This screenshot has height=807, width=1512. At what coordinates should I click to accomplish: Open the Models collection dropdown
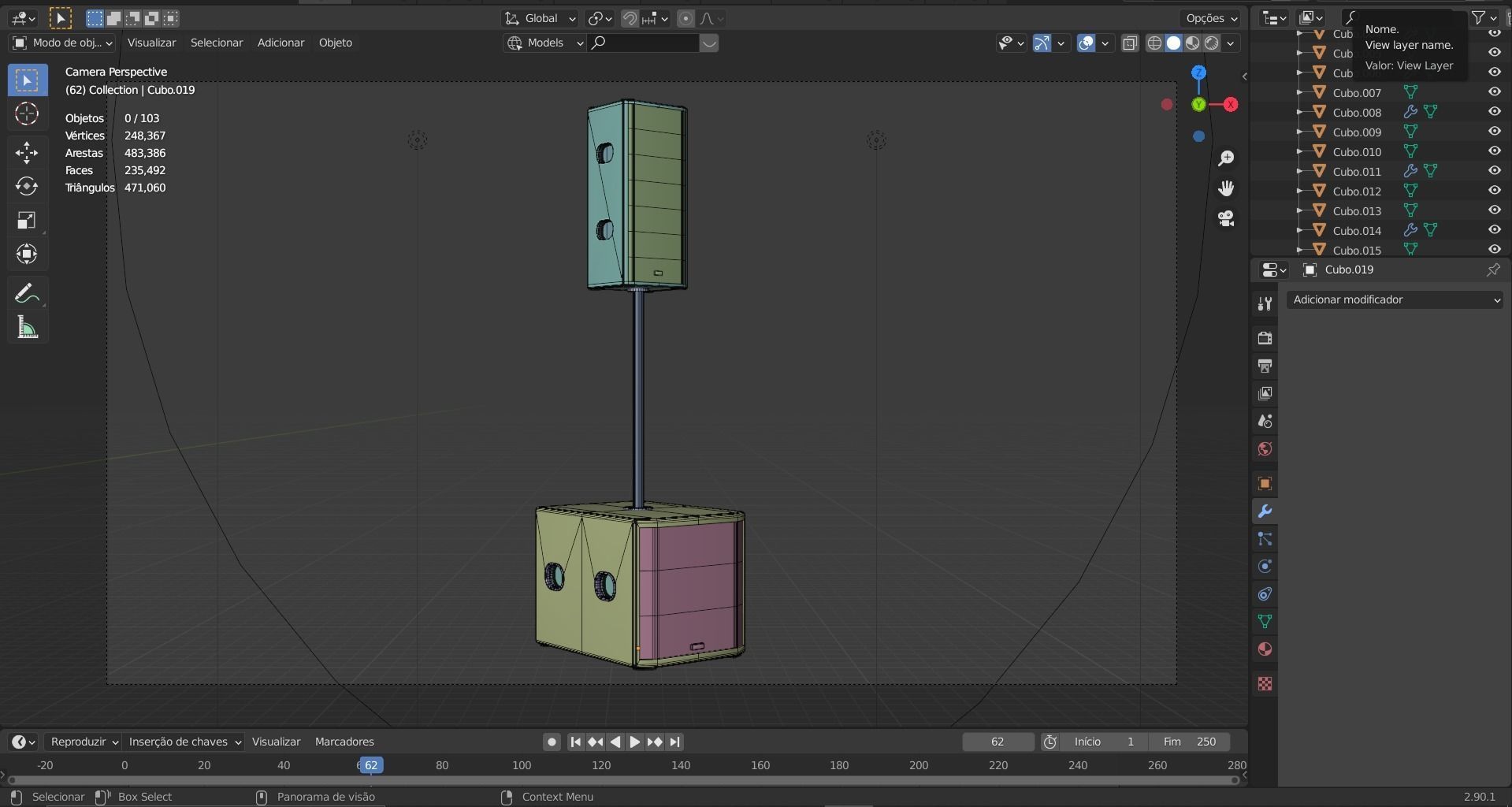[544, 43]
